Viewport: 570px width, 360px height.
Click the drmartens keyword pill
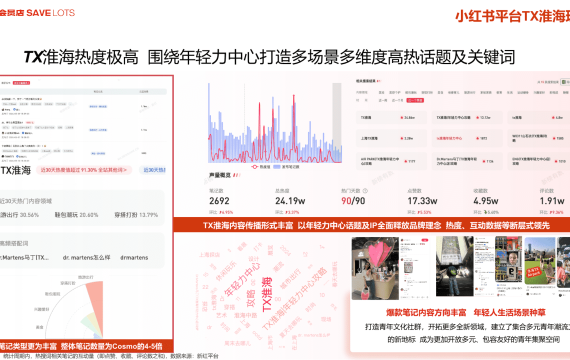pos(134,257)
